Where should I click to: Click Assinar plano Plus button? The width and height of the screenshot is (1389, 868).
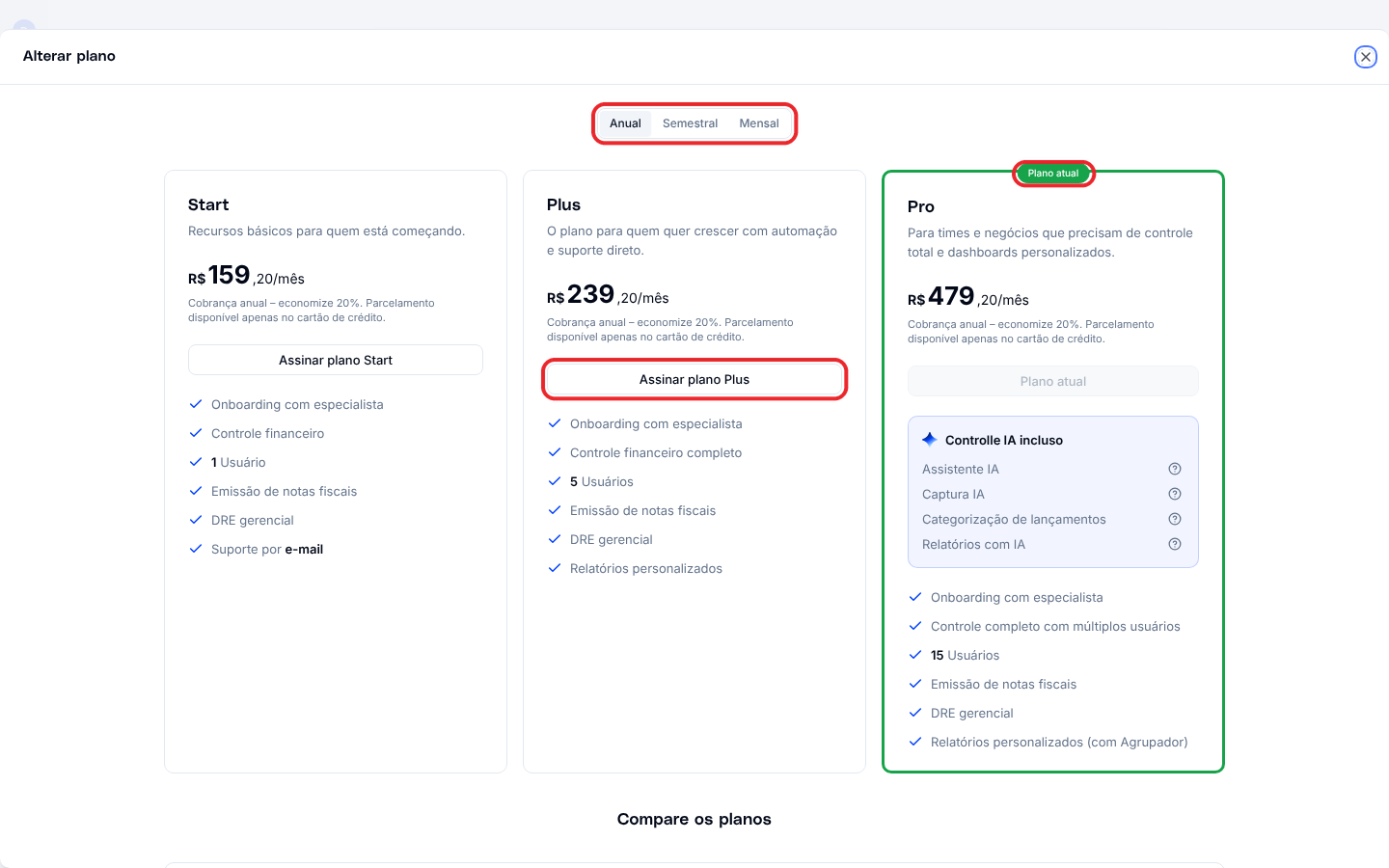click(694, 379)
